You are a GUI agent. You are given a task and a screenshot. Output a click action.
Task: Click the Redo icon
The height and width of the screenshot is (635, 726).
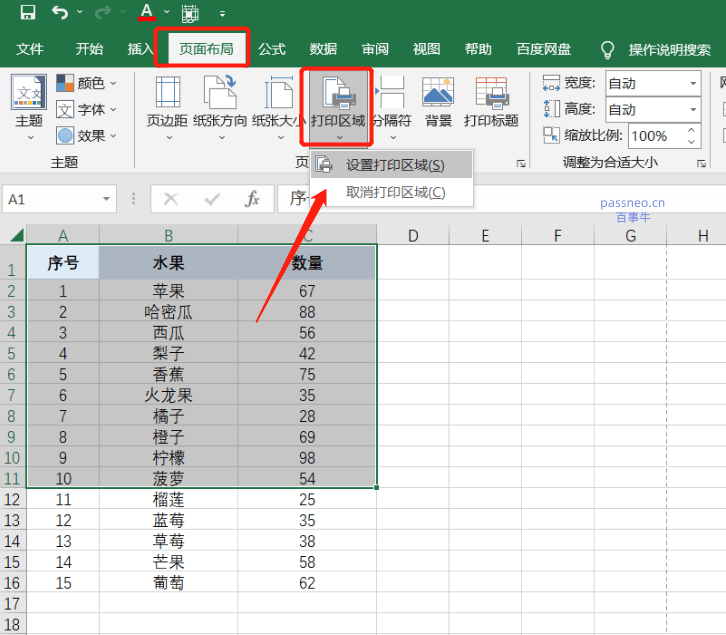[103, 13]
